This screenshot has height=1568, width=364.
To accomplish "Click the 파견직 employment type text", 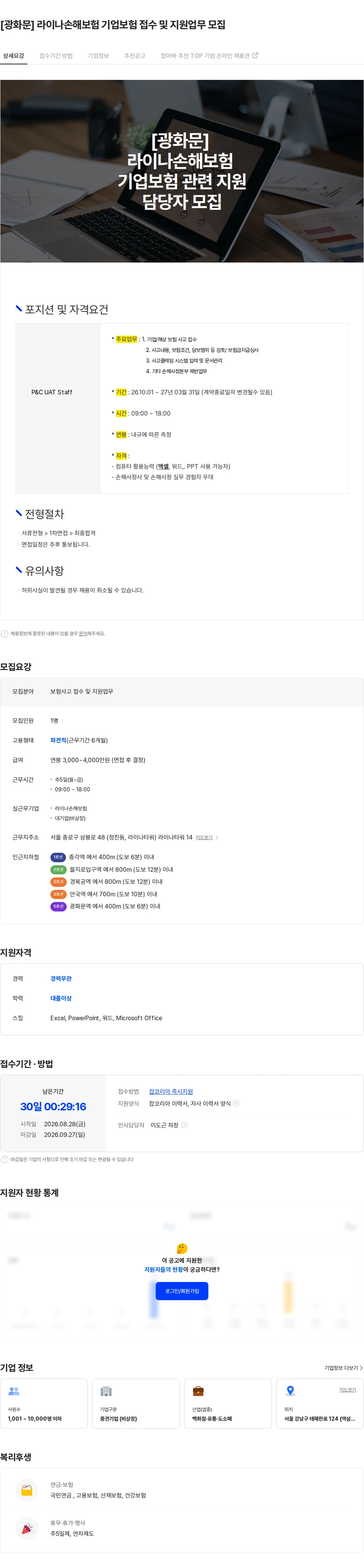I will 58,740.
